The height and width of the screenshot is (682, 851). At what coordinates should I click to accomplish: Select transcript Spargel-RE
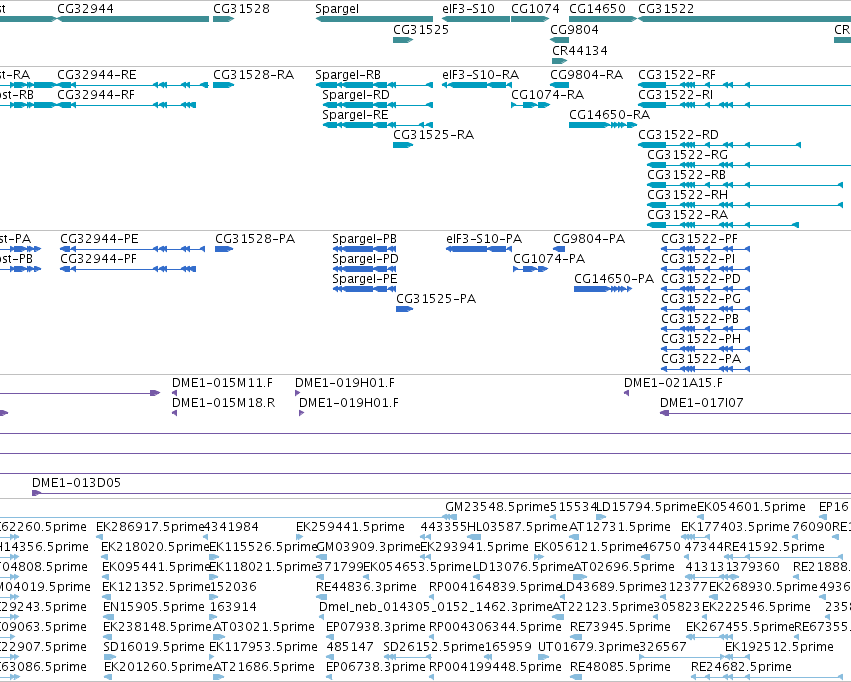coord(355,114)
